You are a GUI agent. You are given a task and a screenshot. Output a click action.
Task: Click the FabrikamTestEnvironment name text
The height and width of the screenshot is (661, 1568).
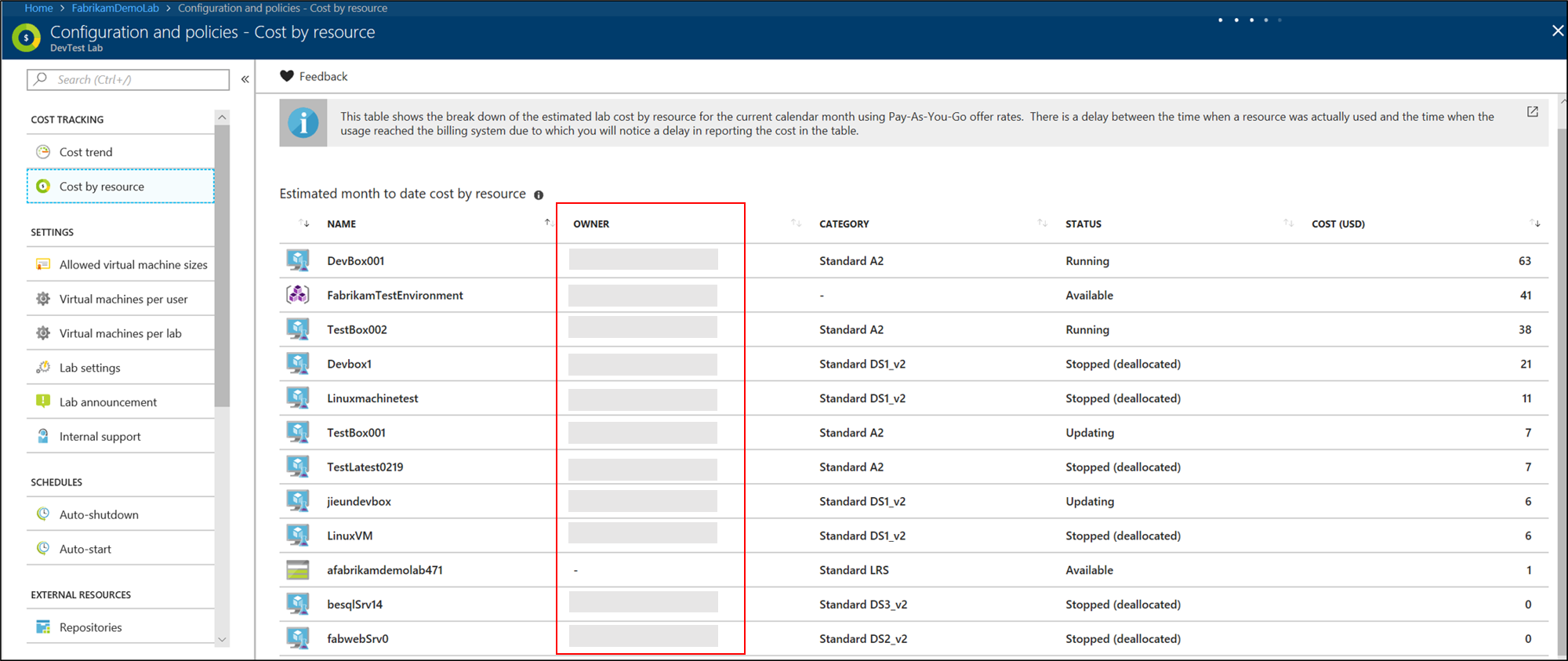pyautogui.click(x=395, y=296)
